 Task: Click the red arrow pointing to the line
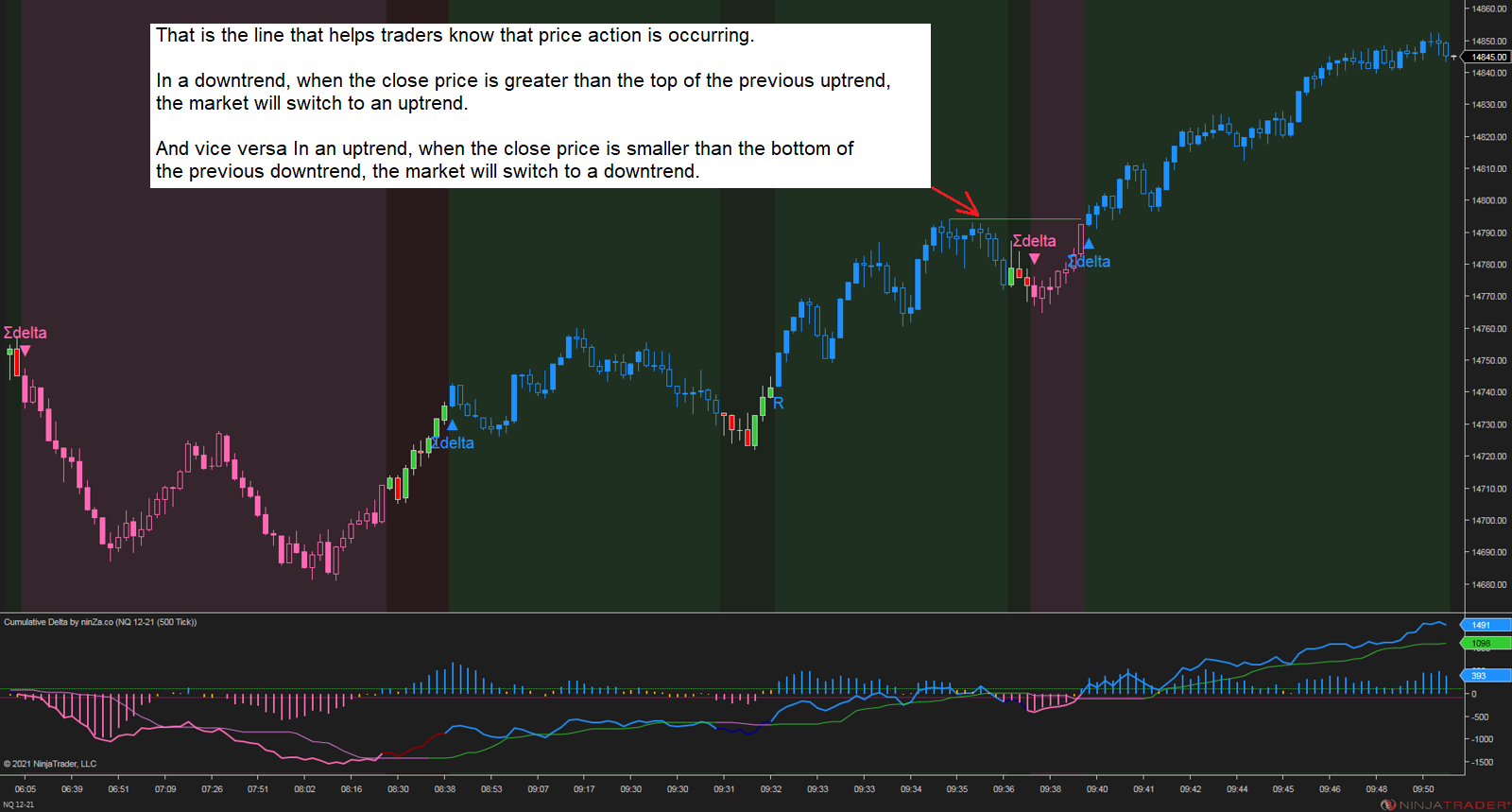[957, 200]
